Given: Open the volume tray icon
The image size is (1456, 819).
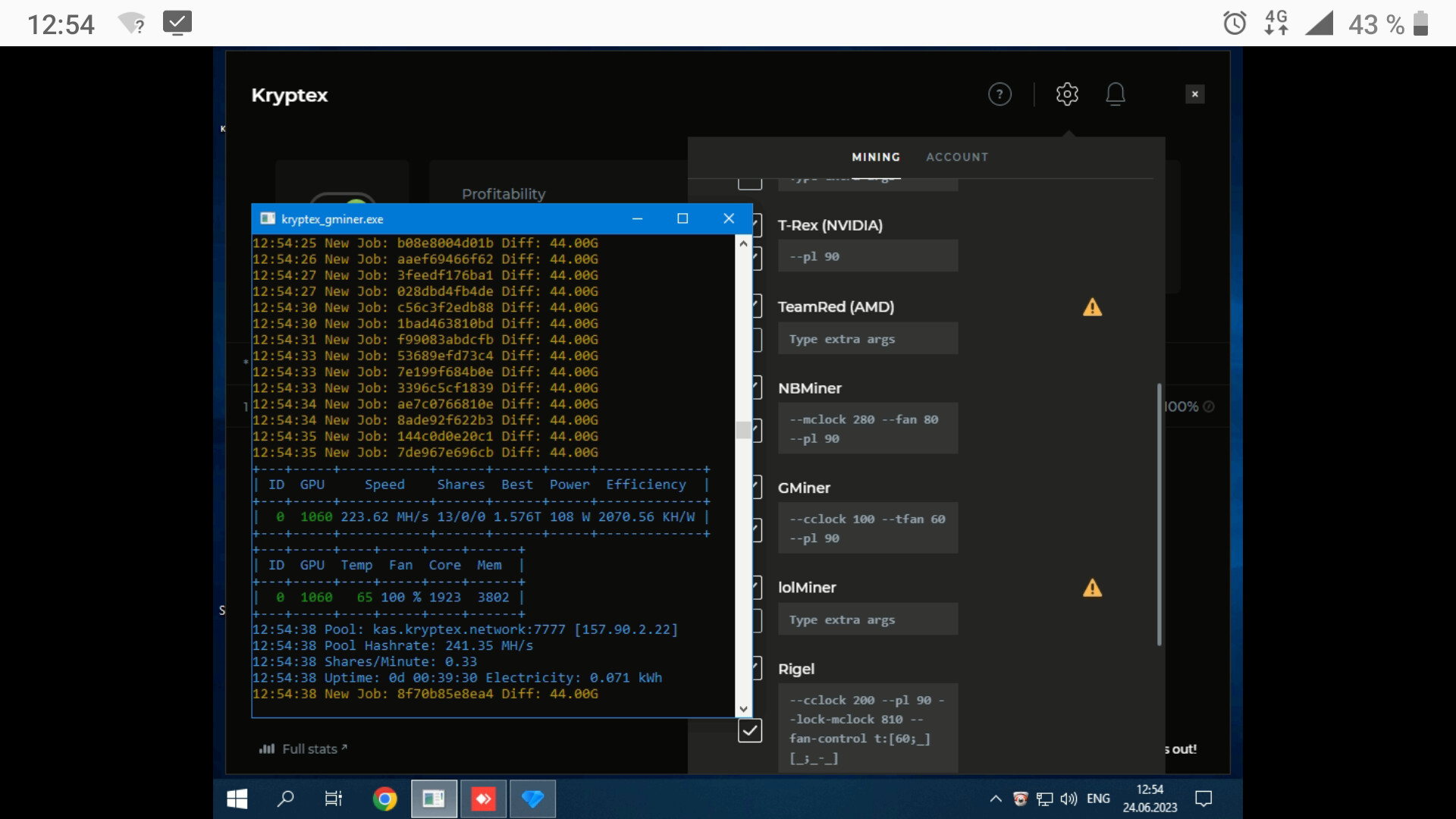Looking at the screenshot, I should 1068,799.
